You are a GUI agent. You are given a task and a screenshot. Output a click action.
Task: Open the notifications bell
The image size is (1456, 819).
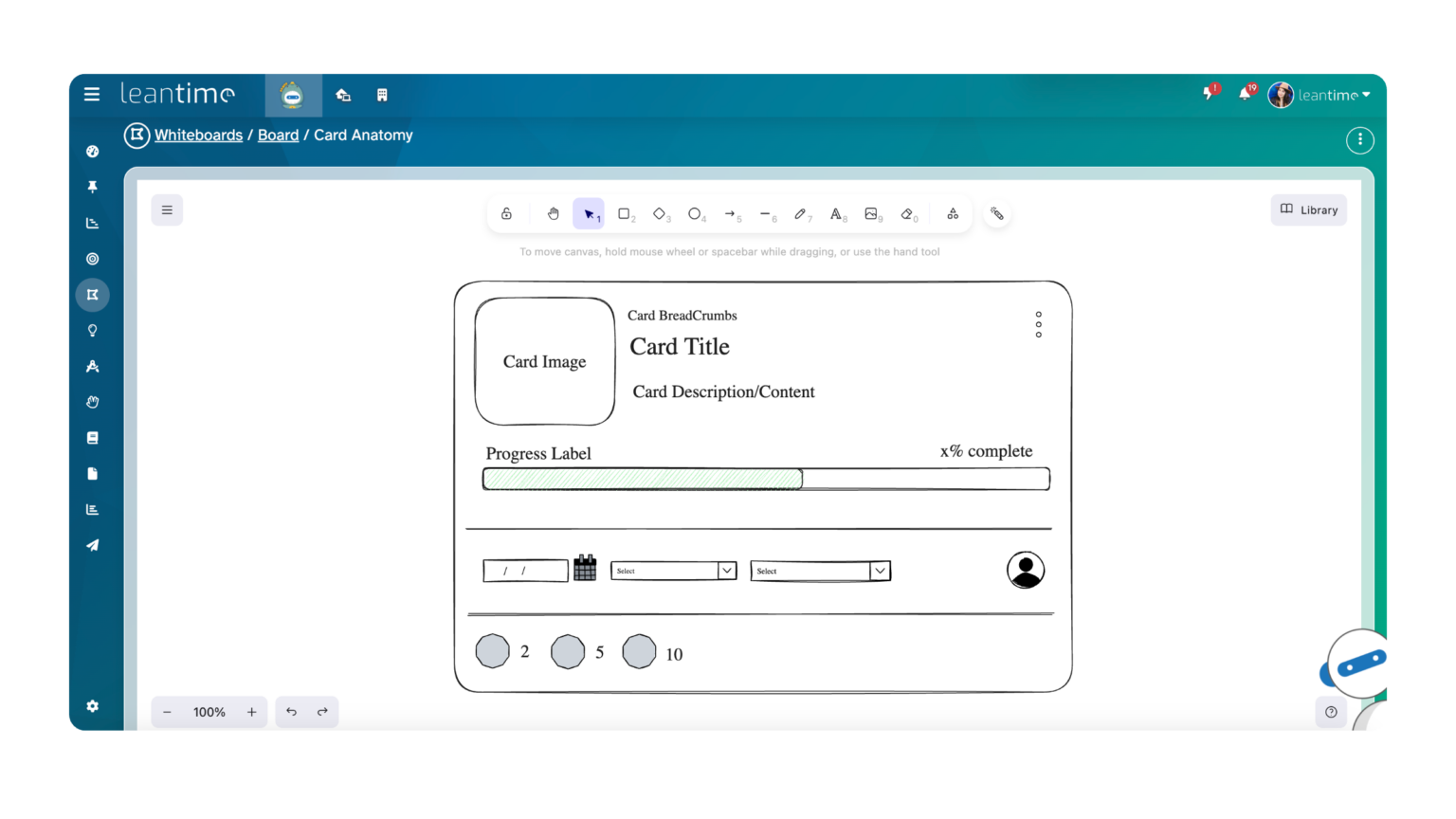tap(1245, 95)
